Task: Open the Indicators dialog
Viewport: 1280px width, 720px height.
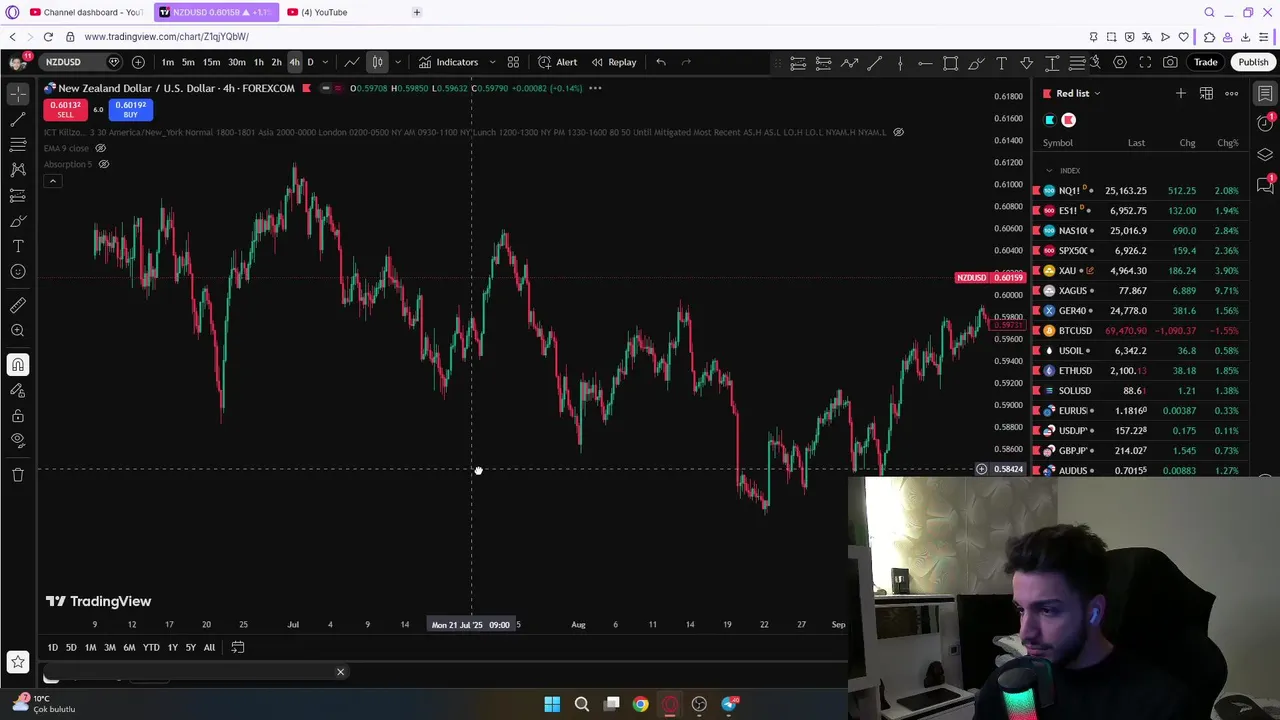Action: coord(448,62)
